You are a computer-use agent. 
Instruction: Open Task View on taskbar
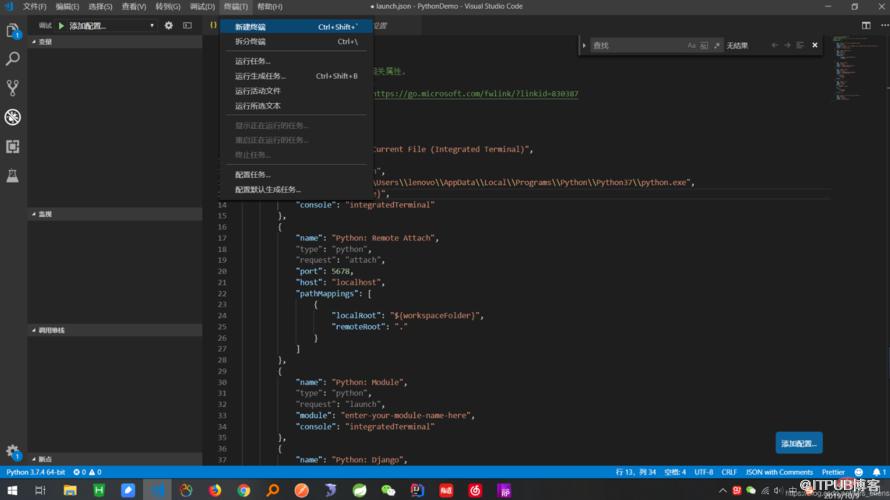coord(40,490)
